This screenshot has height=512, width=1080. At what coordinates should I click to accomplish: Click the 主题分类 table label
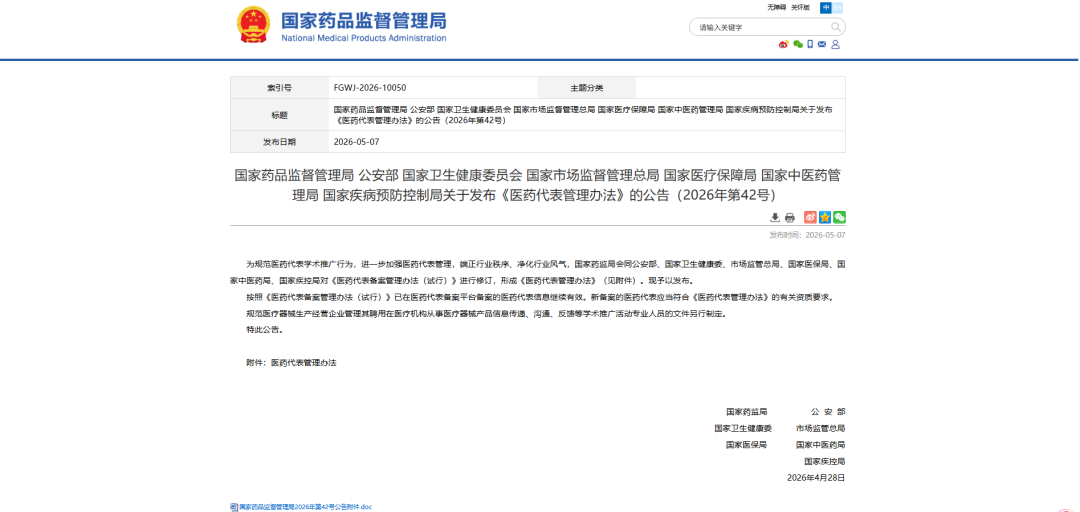point(586,88)
